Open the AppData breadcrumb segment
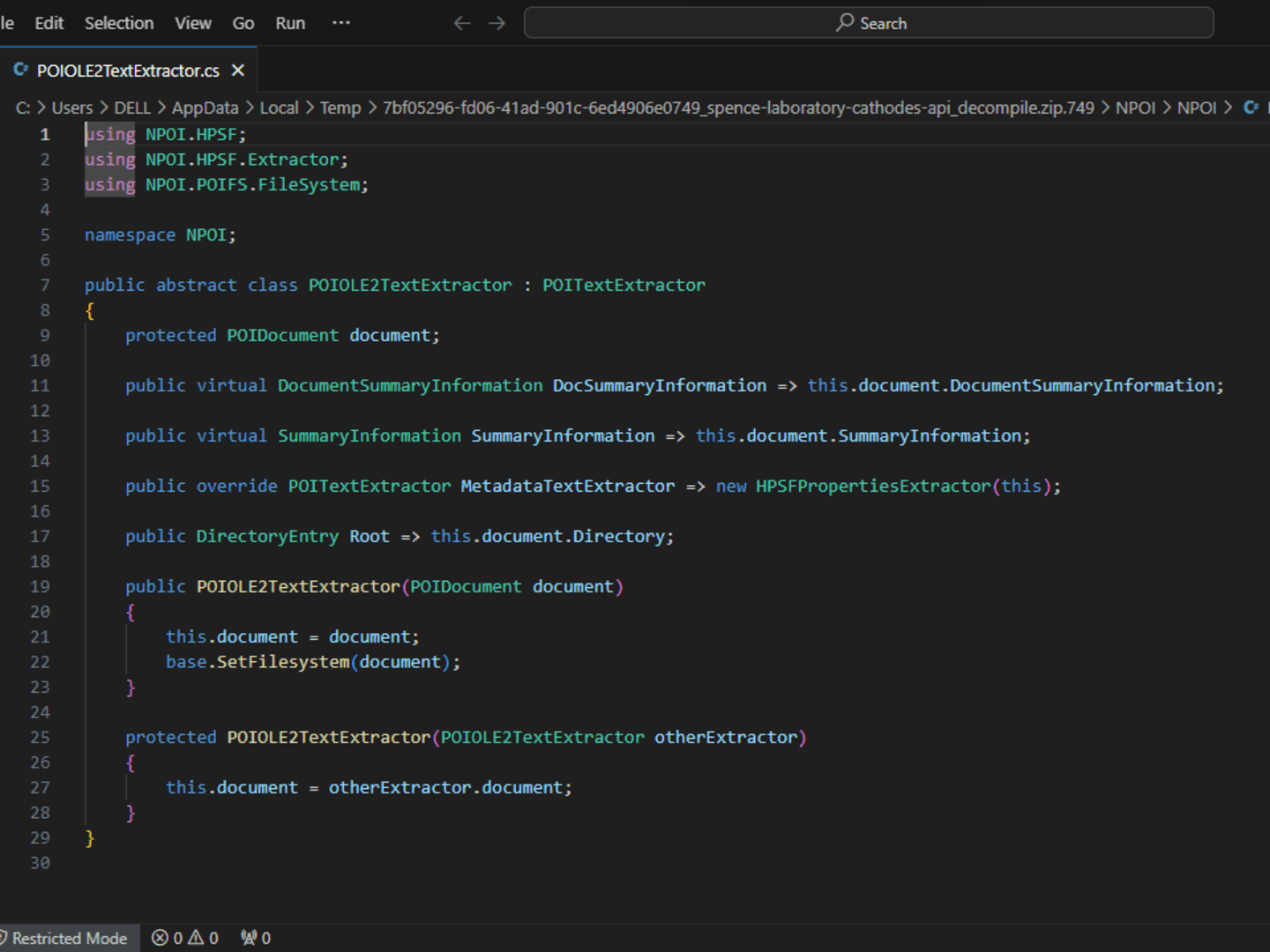 (x=205, y=108)
